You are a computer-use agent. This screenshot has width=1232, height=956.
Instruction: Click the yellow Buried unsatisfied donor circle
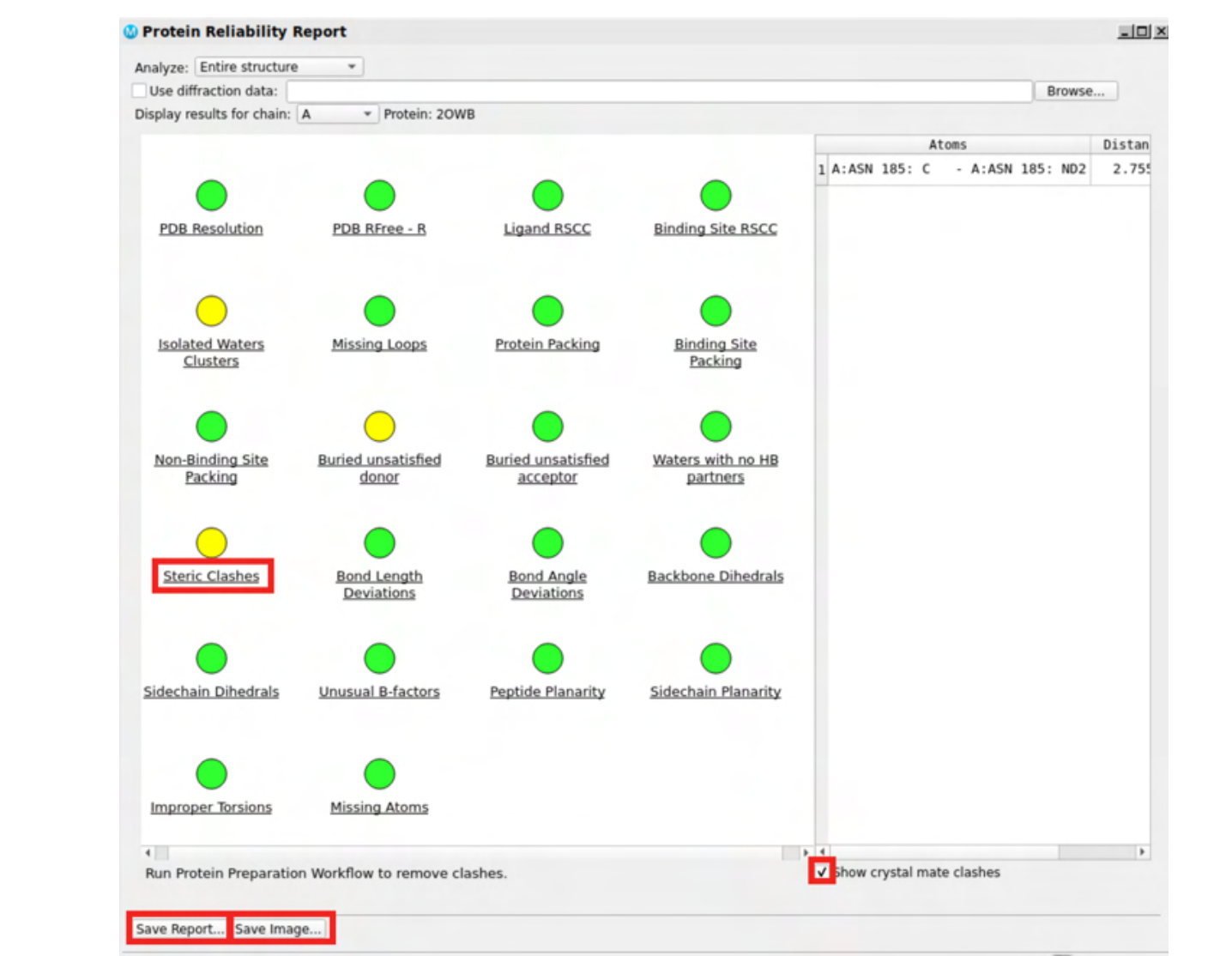click(x=379, y=427)
